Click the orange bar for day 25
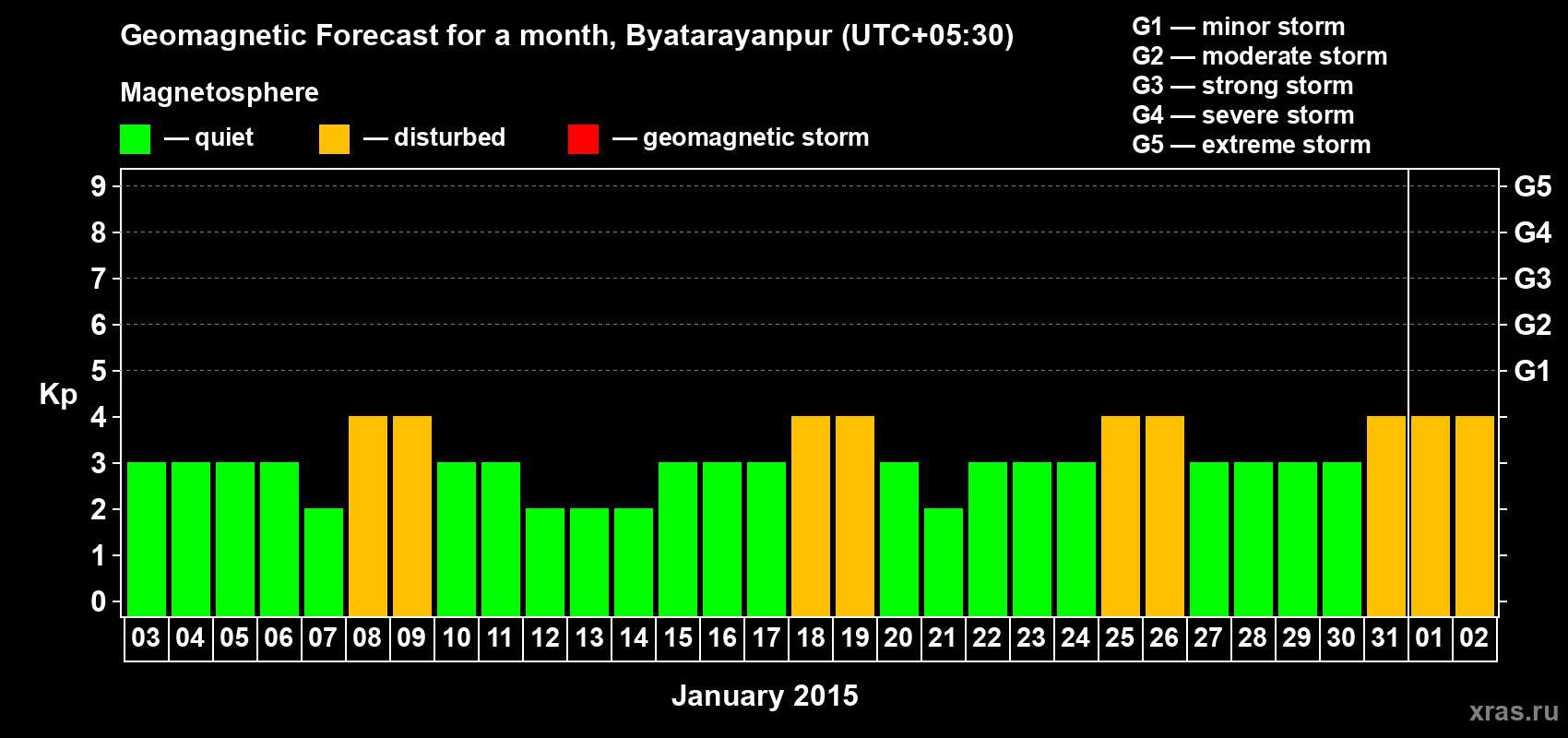The image size is (1568, 738). point(1121,516)
